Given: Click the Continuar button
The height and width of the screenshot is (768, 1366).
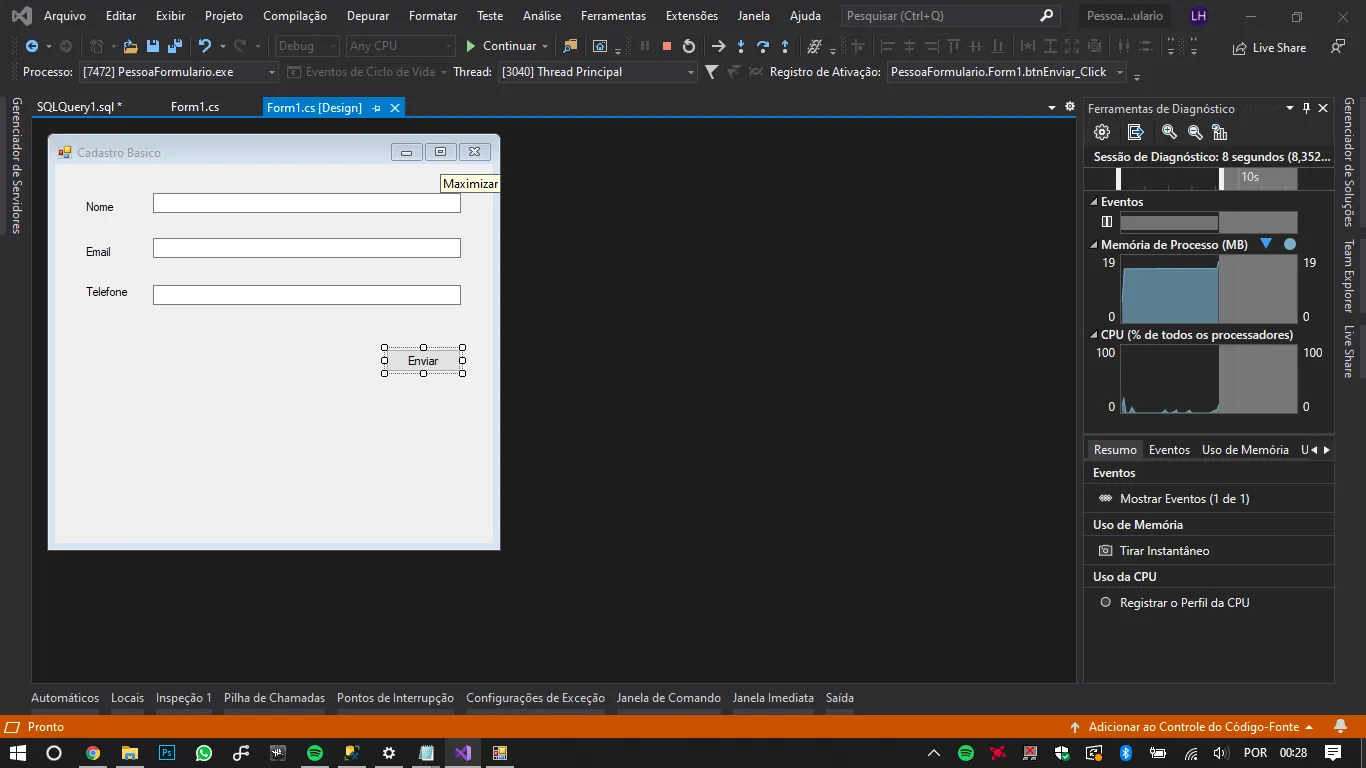Looking at the screenshot, I should [500, 46].
